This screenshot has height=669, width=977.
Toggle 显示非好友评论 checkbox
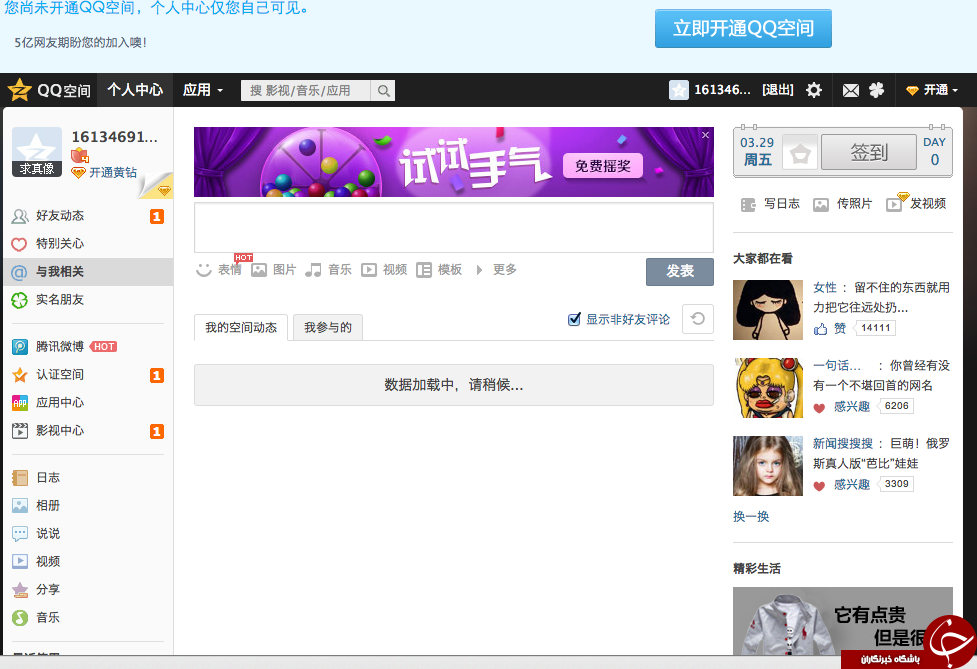point(574,320)
